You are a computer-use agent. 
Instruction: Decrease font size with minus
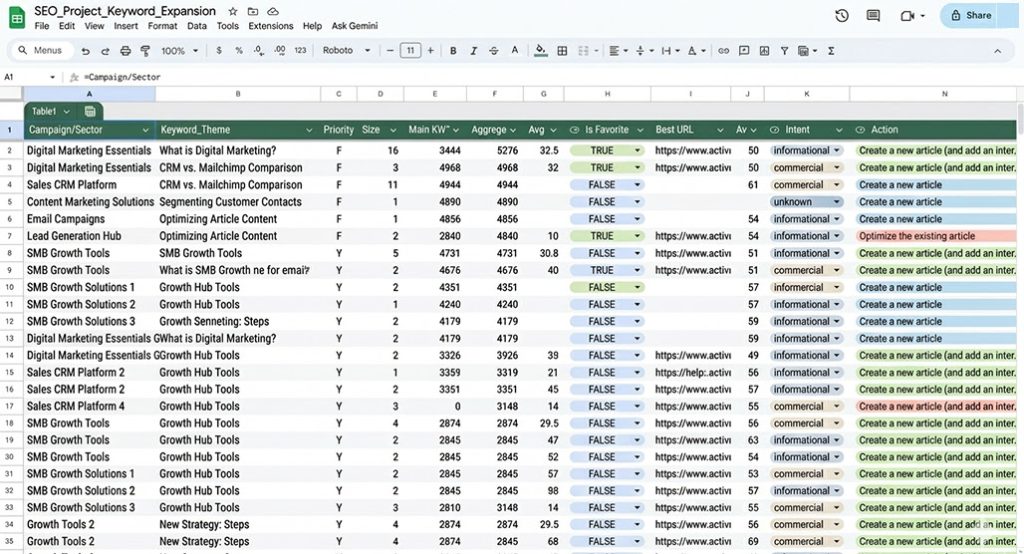390,50
